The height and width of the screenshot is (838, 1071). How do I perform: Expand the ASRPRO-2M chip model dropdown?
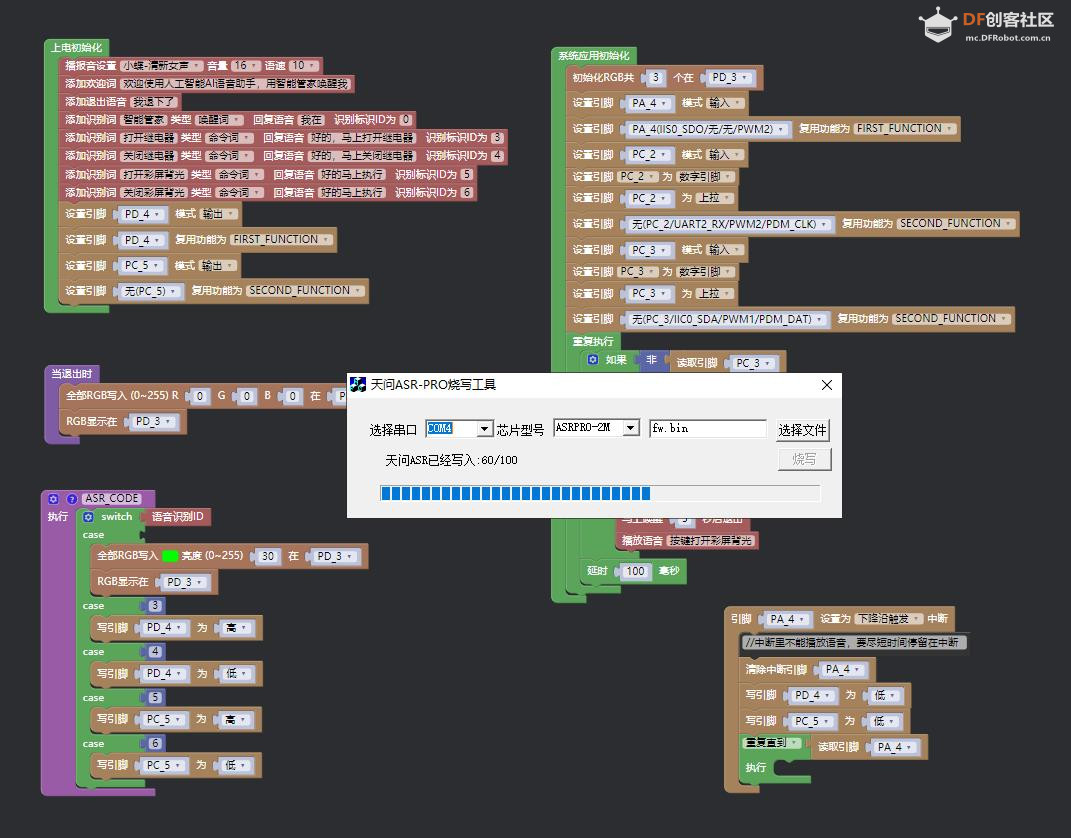pyautogui.click(x=630, y=428)
